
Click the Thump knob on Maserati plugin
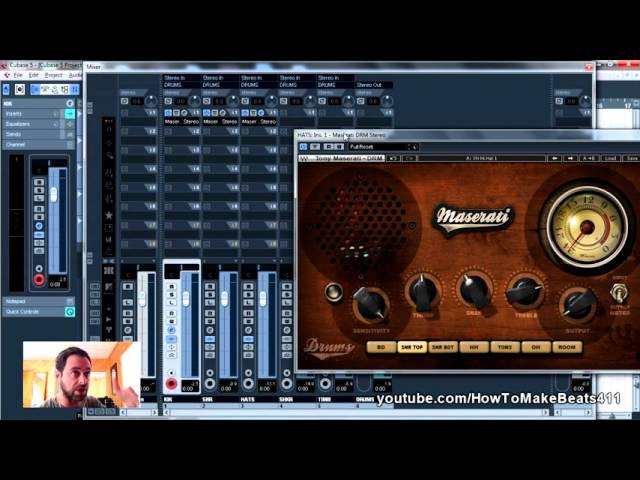coord(423,291)
